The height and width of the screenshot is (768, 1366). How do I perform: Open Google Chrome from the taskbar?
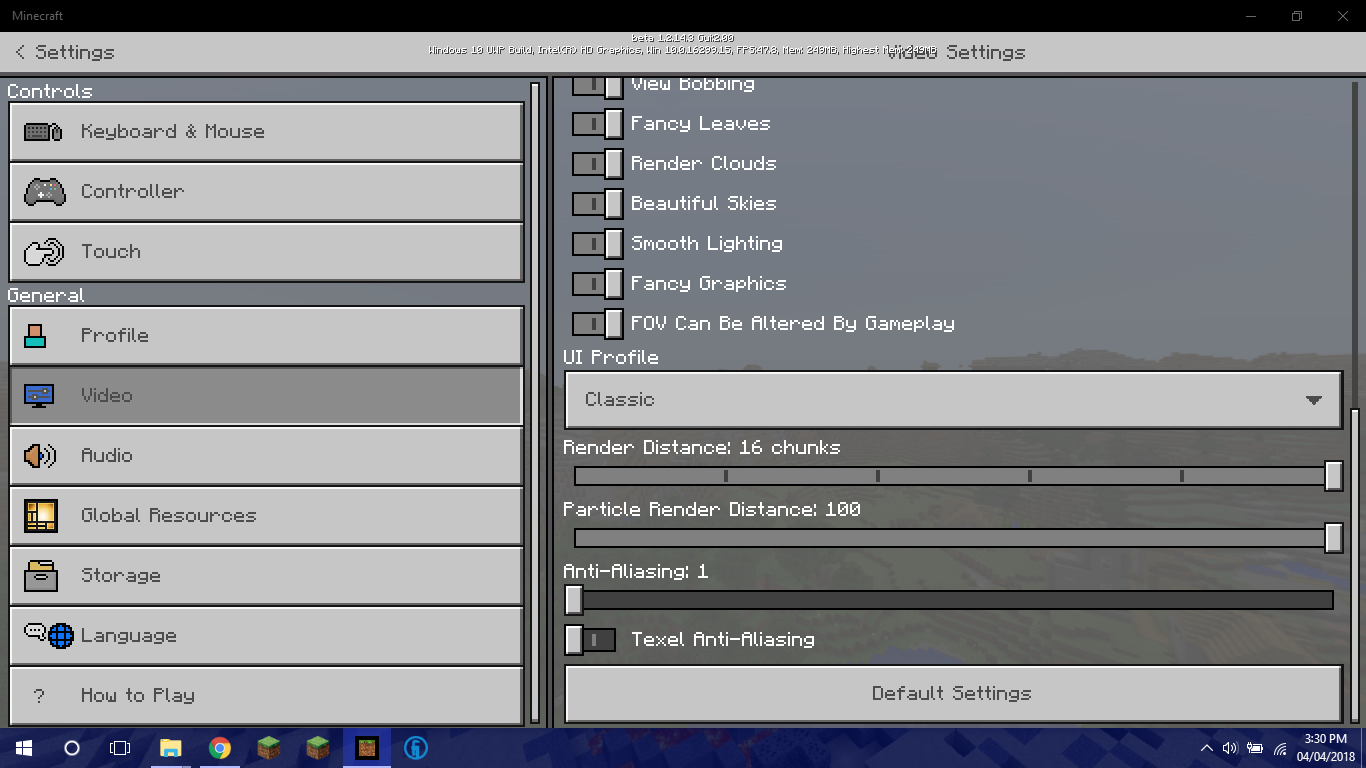pyautogui.click(x=220, y=748)
